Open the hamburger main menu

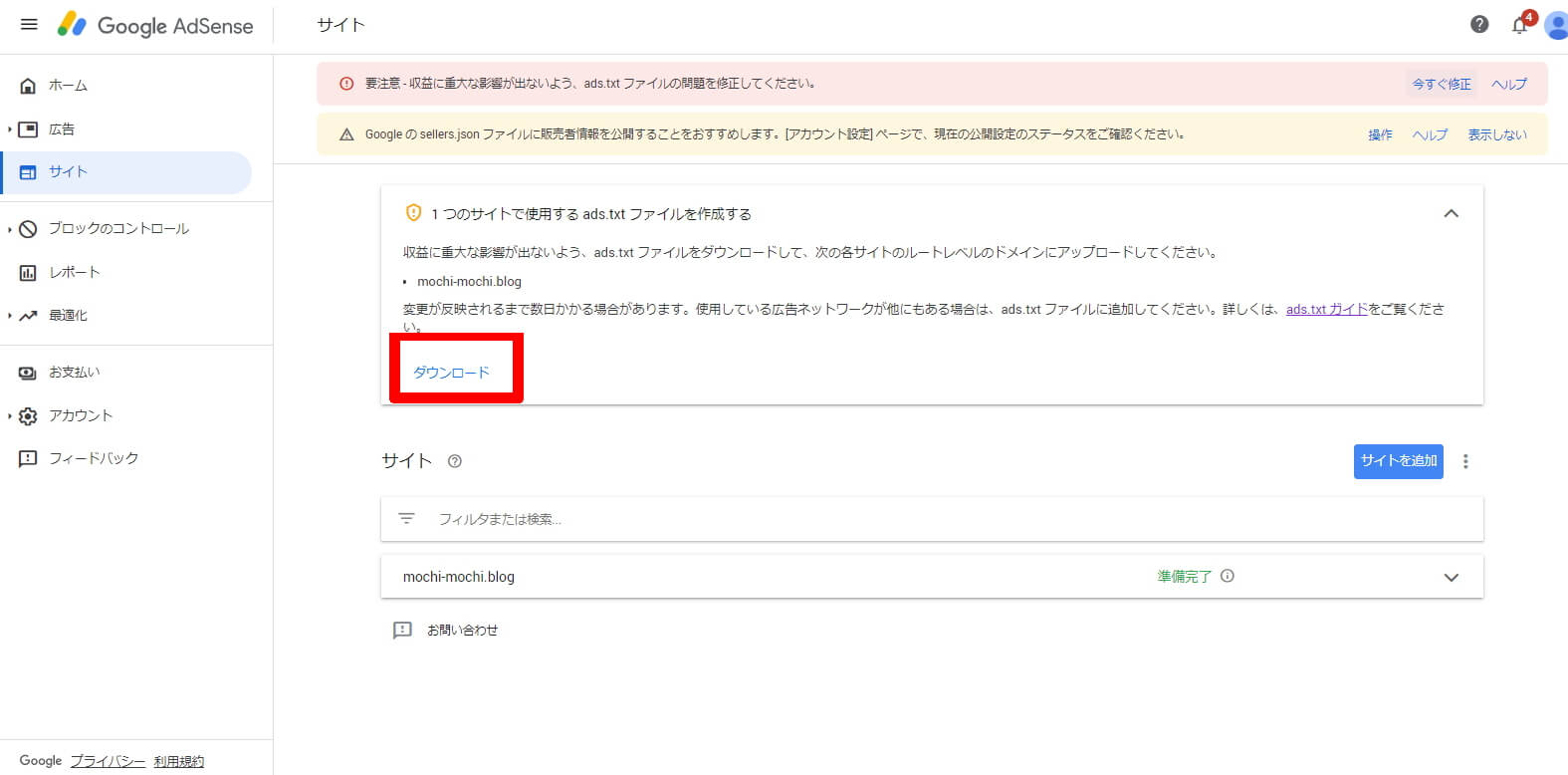tap(29, 25)
